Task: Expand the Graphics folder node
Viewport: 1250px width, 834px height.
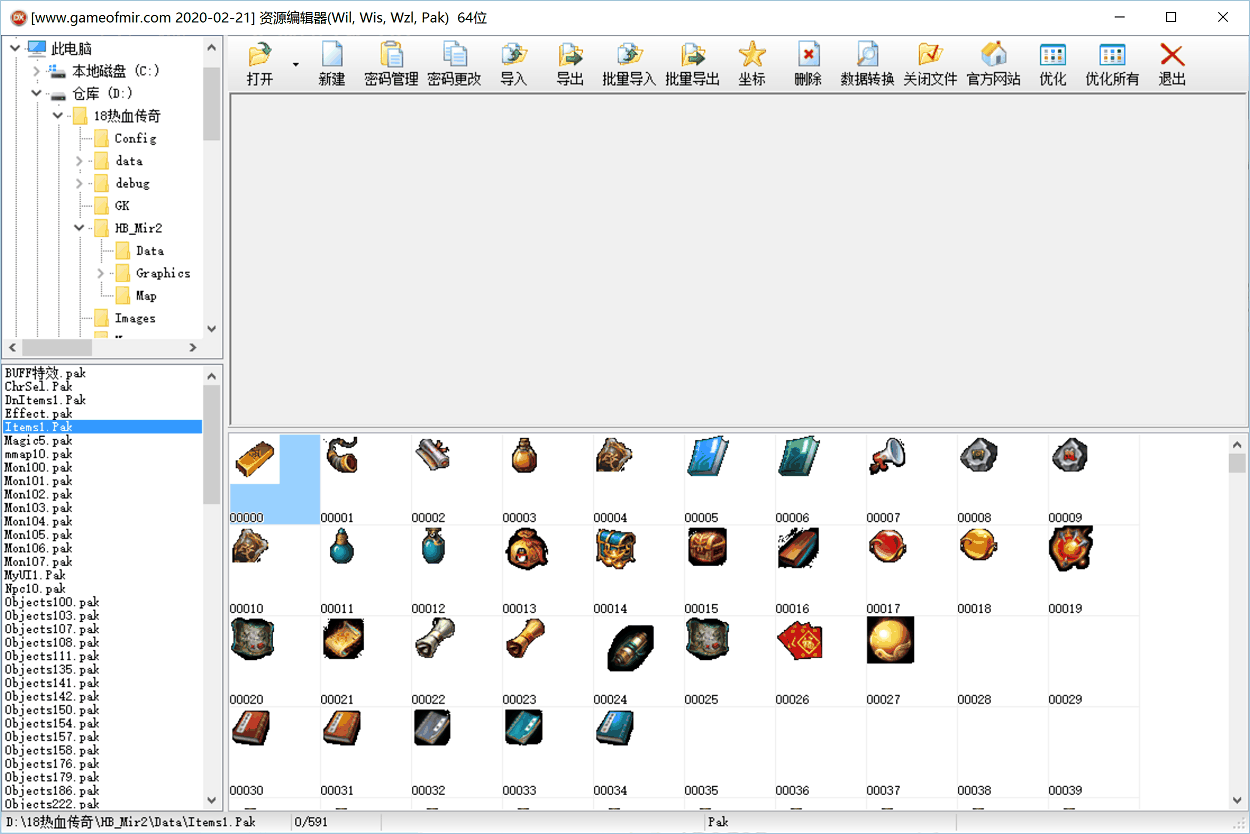Action: (101, 273)
